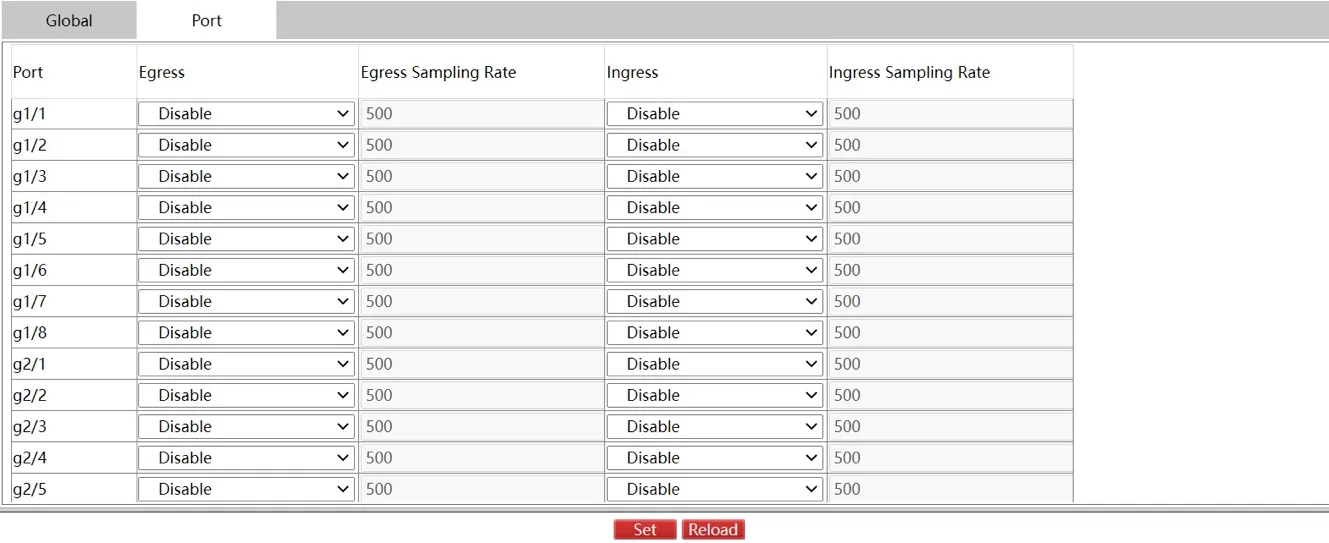
Task: Select the Port tab
Action: [x=206, y=20]
